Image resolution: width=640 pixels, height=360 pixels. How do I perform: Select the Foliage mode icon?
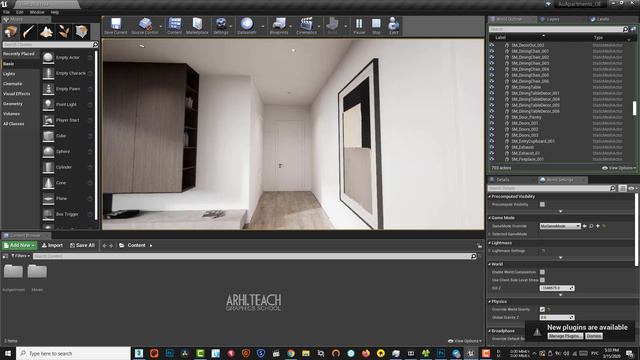pyautogui.click(x=64, y=31)
